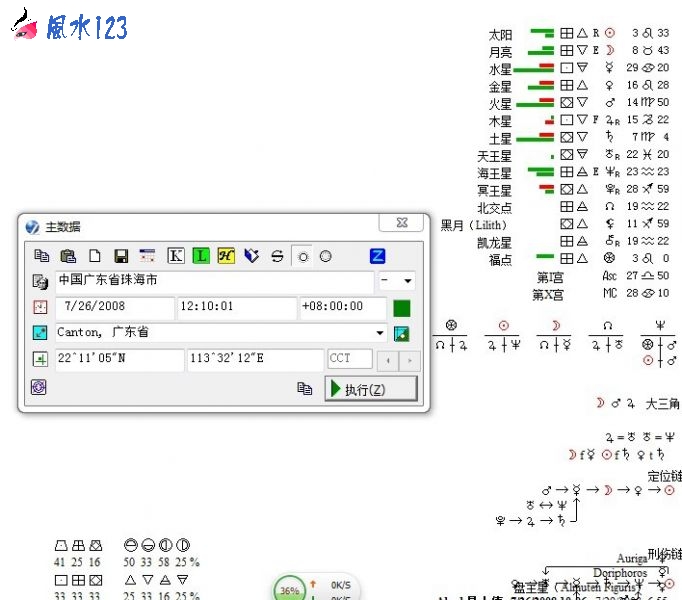682x600 pixels.
Task: Click the map icon right of location
Action: tap(402, 333)
